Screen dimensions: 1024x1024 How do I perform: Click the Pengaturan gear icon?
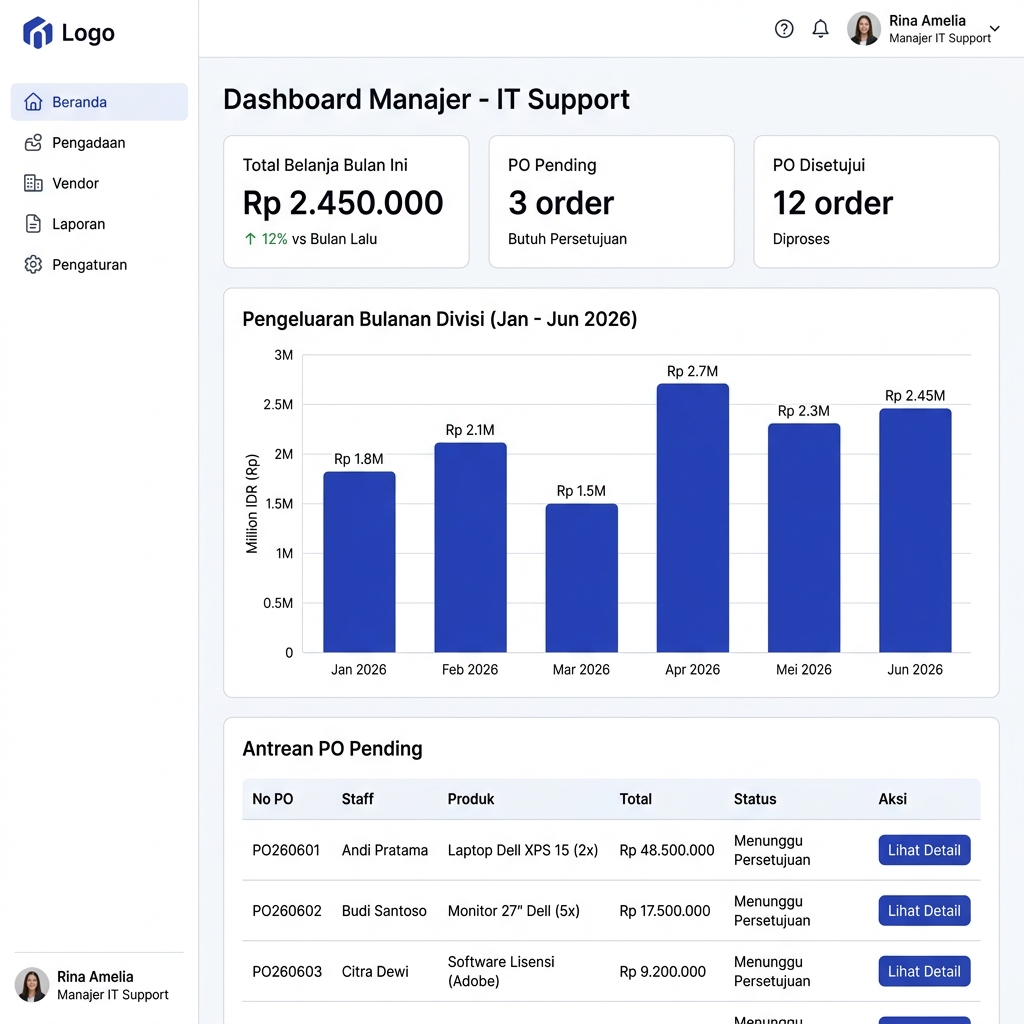tap(33, 264)
